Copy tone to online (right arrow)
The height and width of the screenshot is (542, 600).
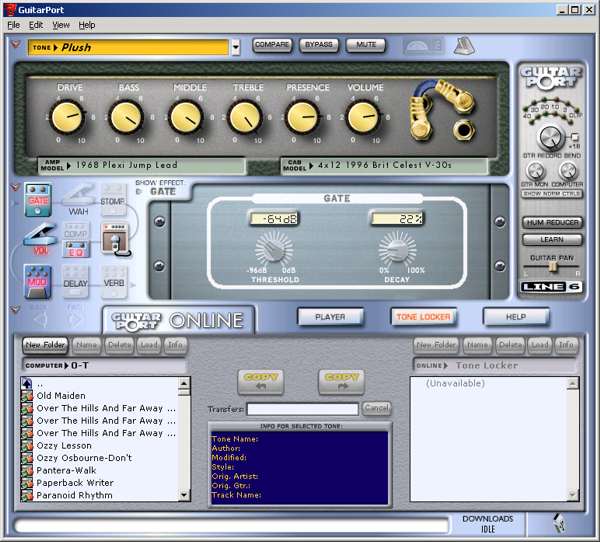341,382
